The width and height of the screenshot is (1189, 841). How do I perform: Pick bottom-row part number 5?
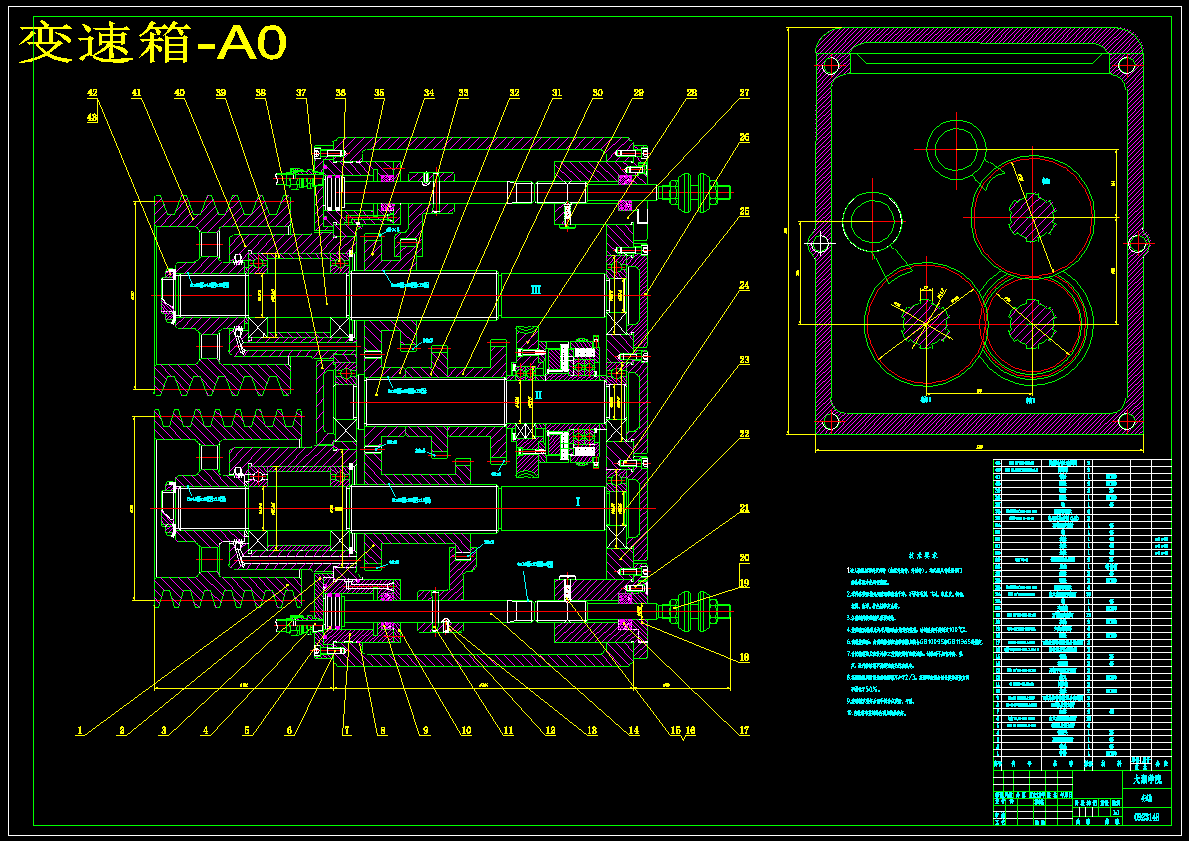point(246,731)
